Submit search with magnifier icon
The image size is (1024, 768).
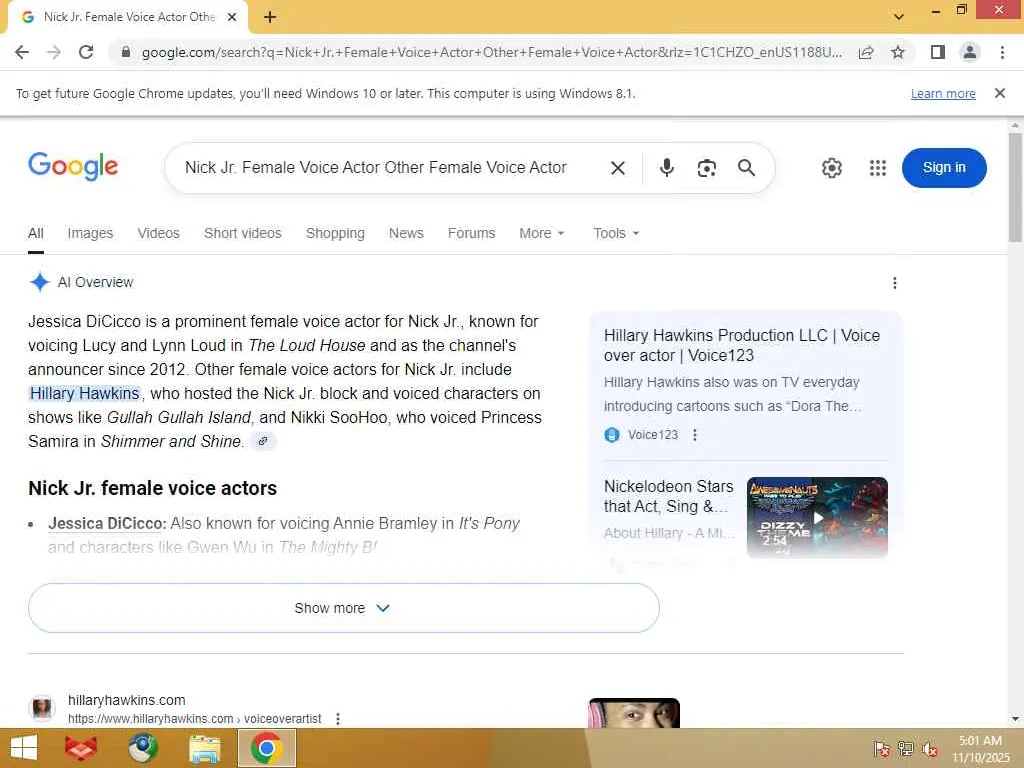pos(746,168)
